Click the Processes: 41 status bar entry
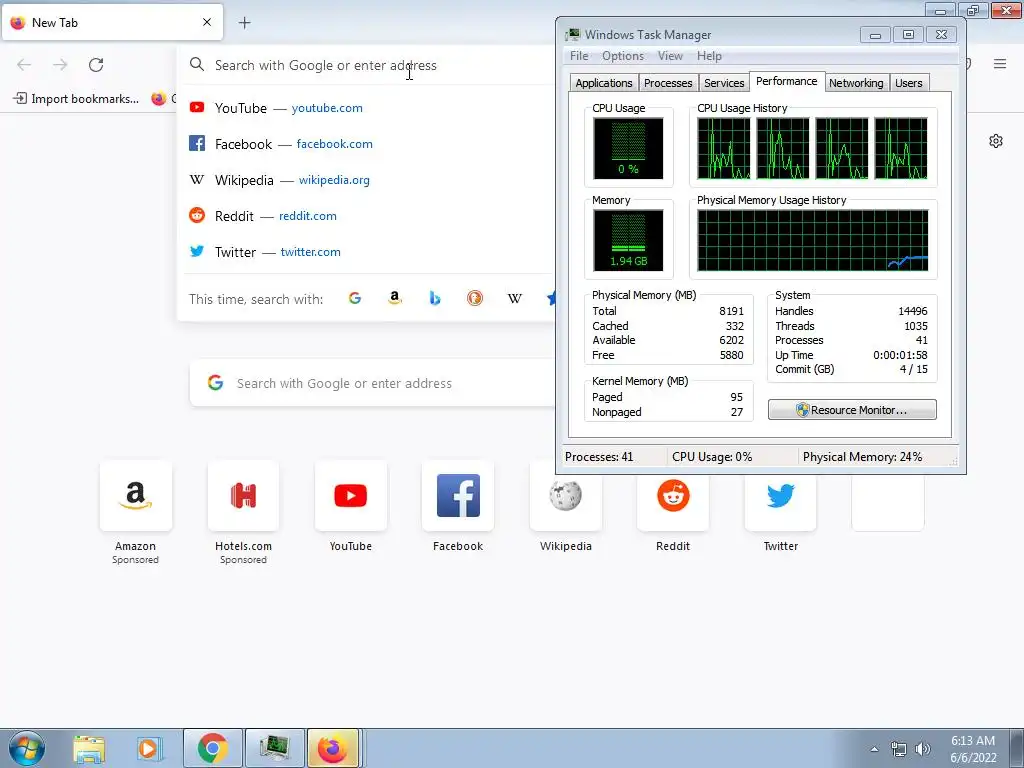The width and height of the screenshot is (1024, 768). [599, 457]
